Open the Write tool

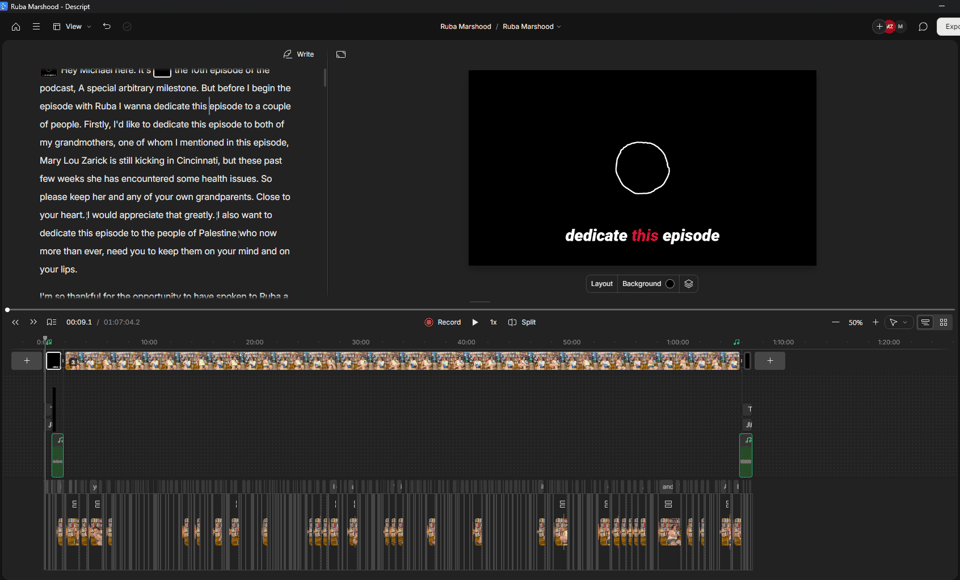coord(299,55)
